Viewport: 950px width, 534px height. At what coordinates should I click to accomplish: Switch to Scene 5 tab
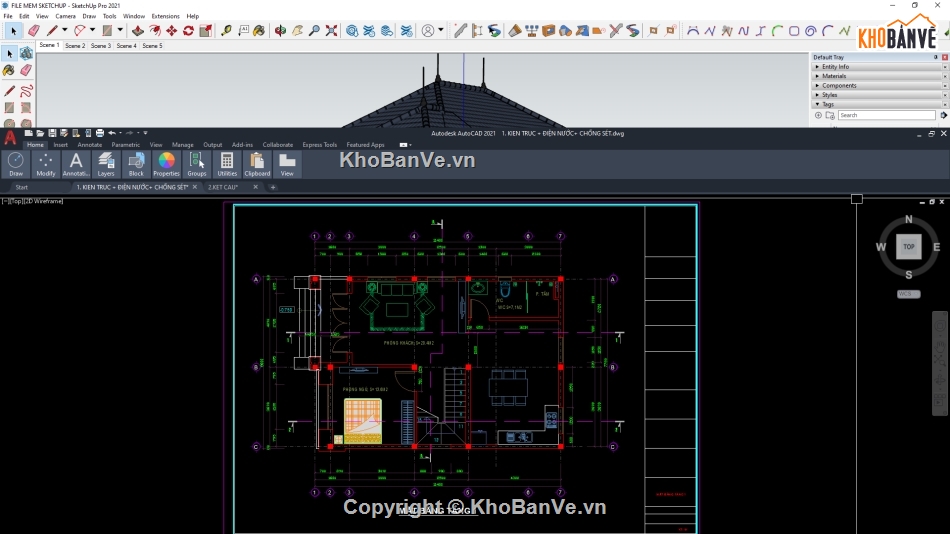point(152,45)
